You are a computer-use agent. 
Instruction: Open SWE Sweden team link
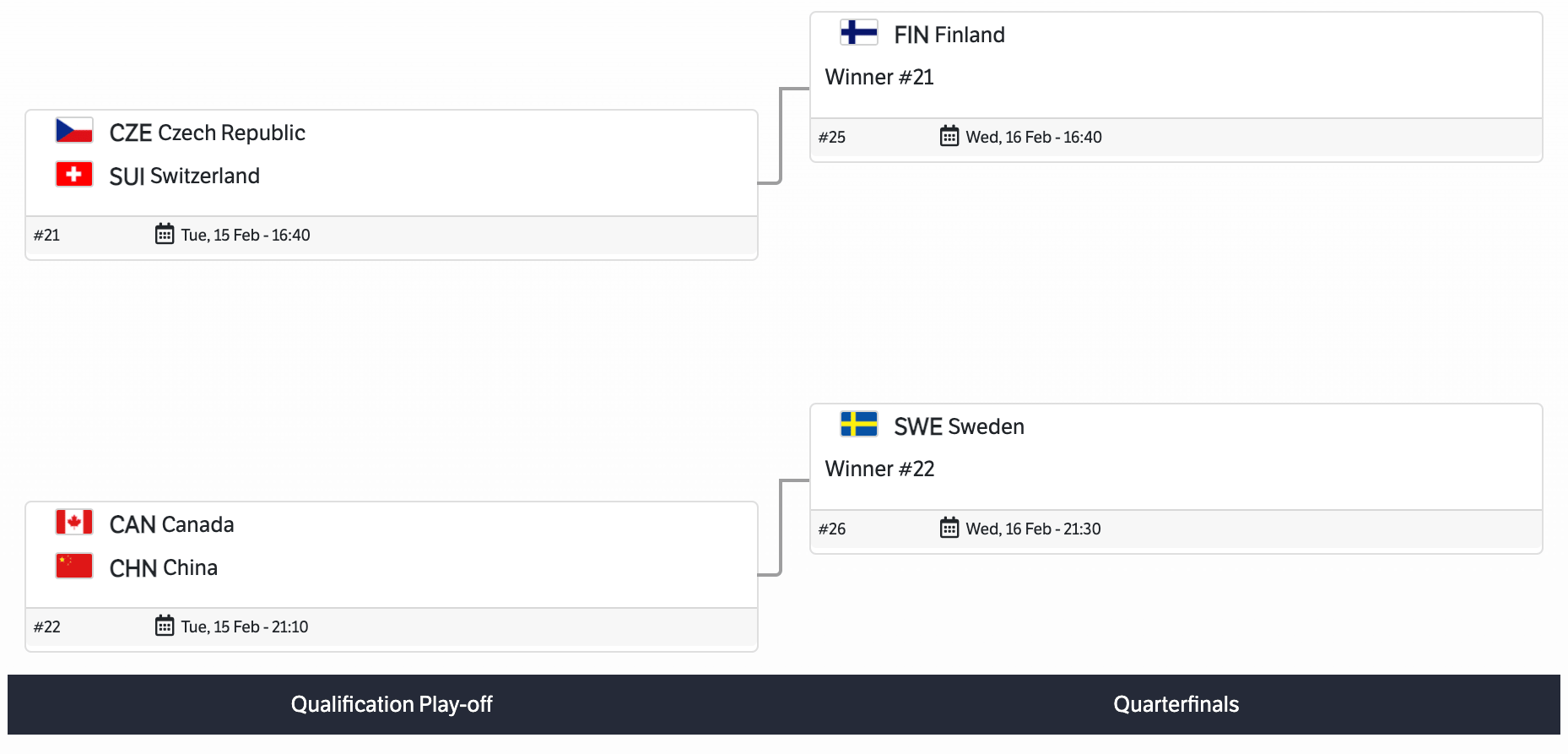pyautogui.click(x=959, y=426)
